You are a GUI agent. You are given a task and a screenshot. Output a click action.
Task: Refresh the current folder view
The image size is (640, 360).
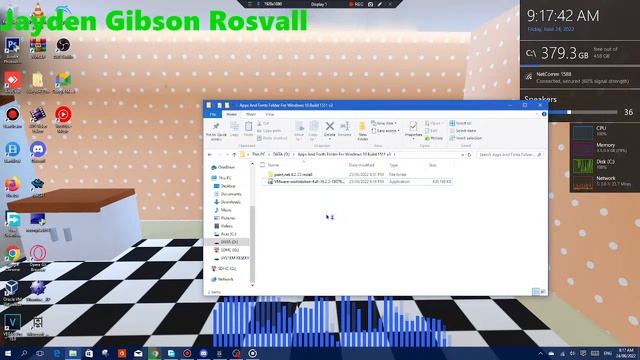(469, 155)
